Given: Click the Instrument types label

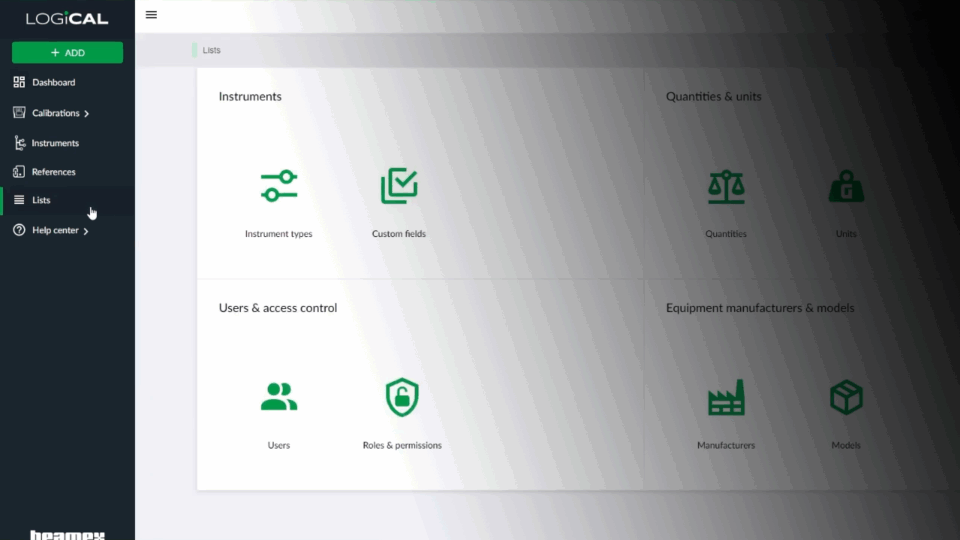Looking at the screenshot, I should click(279, 234).
